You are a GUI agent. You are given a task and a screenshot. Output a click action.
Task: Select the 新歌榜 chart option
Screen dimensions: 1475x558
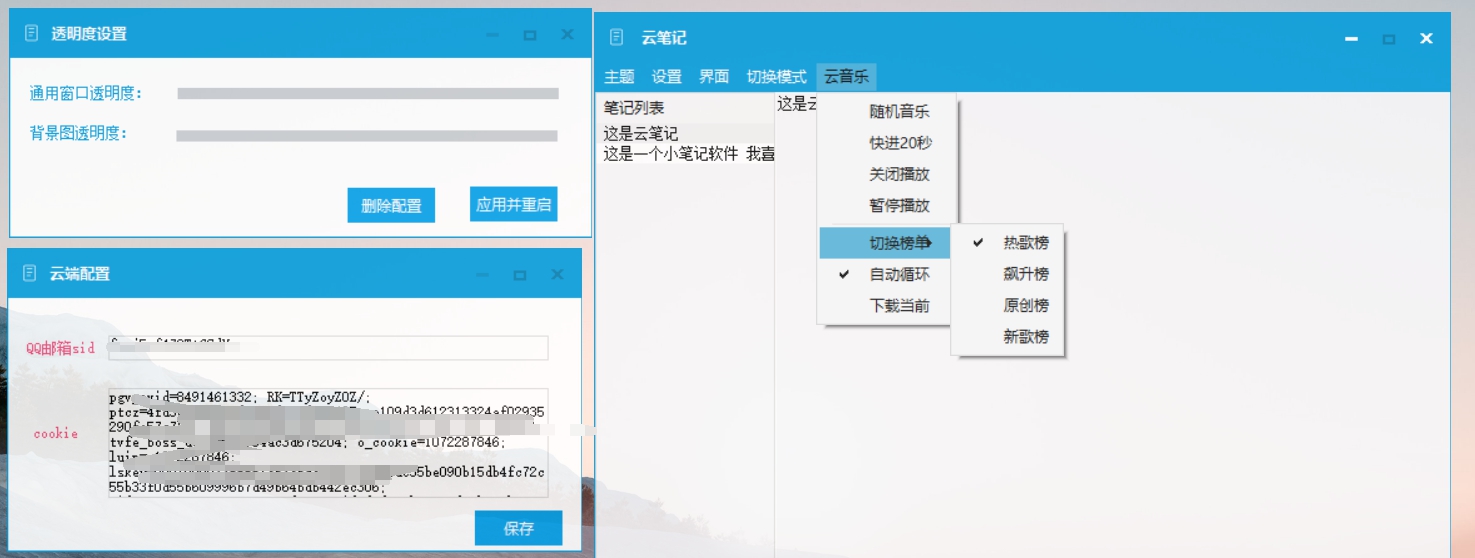pyautogui.click(x=1007, y=337)
